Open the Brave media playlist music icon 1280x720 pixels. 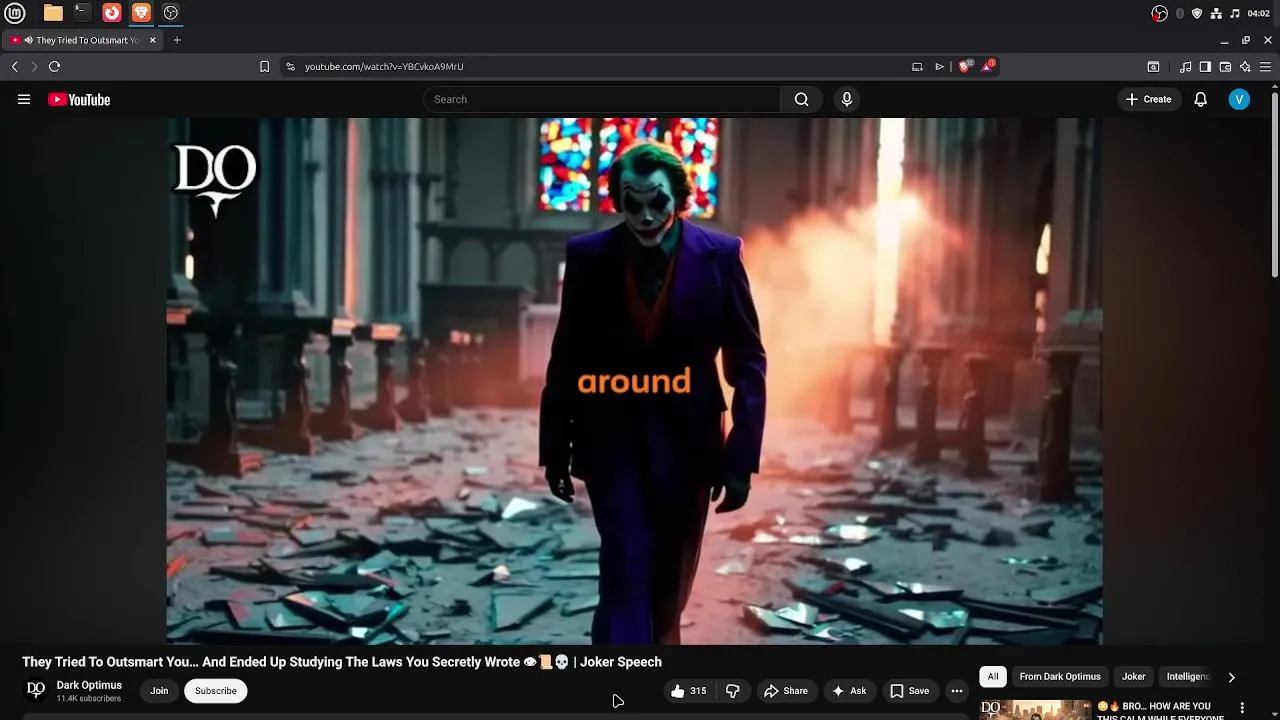pyautogui.click(x=1186, y=66)
